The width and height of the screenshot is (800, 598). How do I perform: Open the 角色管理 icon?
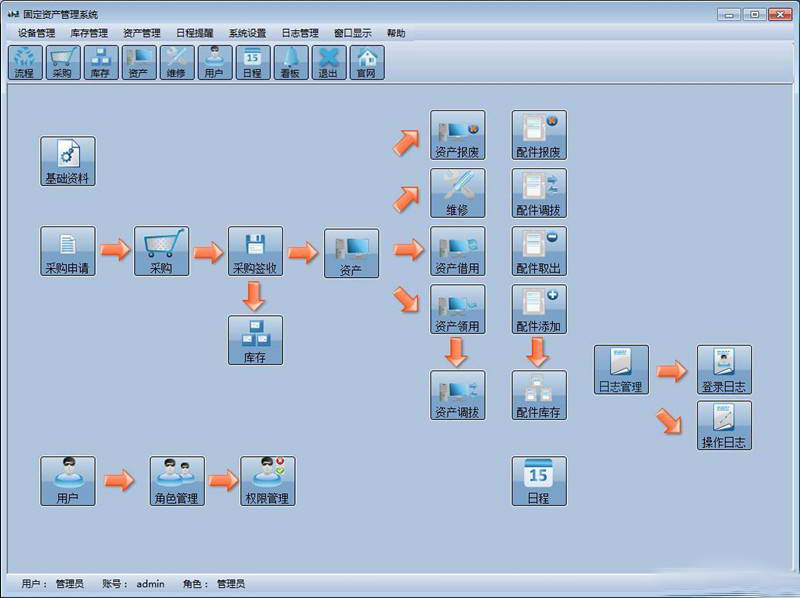click(x=177, y=481)
